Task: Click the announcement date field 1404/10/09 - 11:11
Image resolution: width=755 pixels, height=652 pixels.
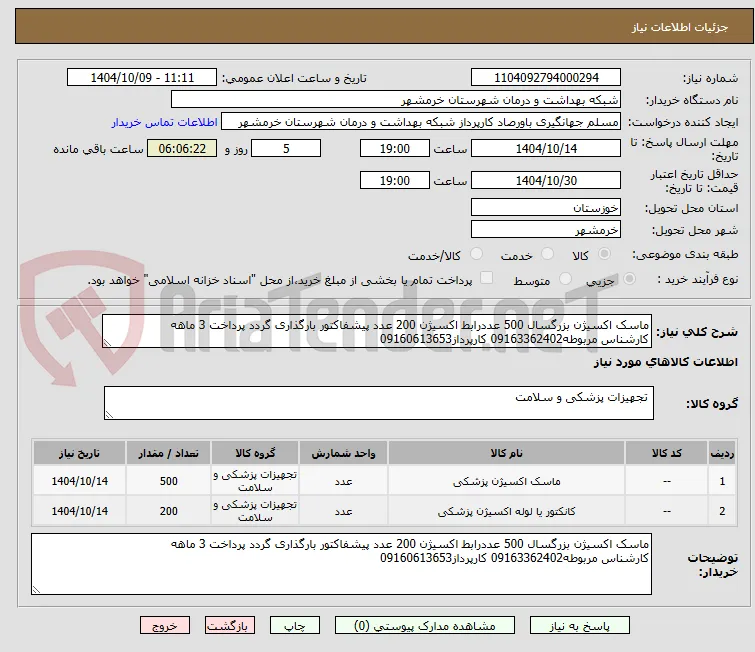Action: [142, 78]
